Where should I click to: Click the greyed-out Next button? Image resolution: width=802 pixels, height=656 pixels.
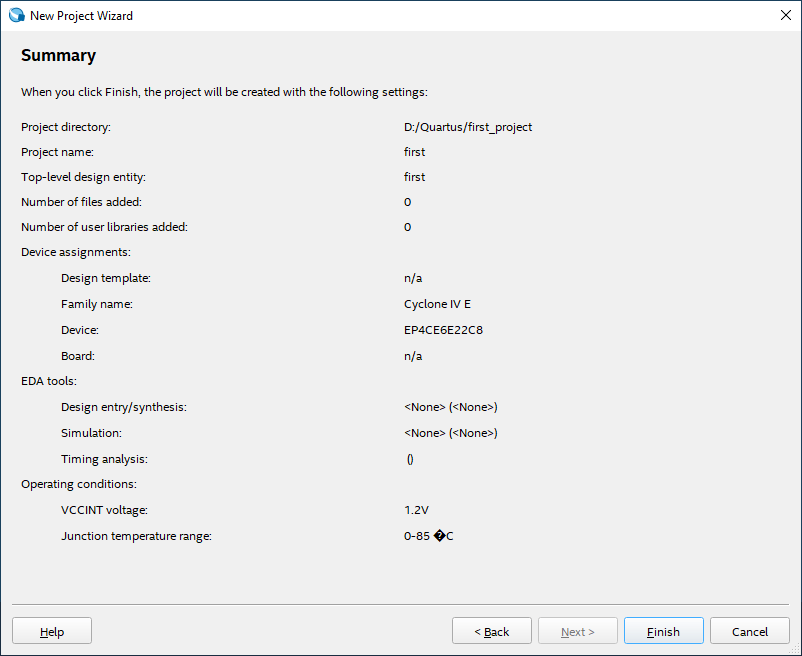pyautogui.click(x=577, y=631)
